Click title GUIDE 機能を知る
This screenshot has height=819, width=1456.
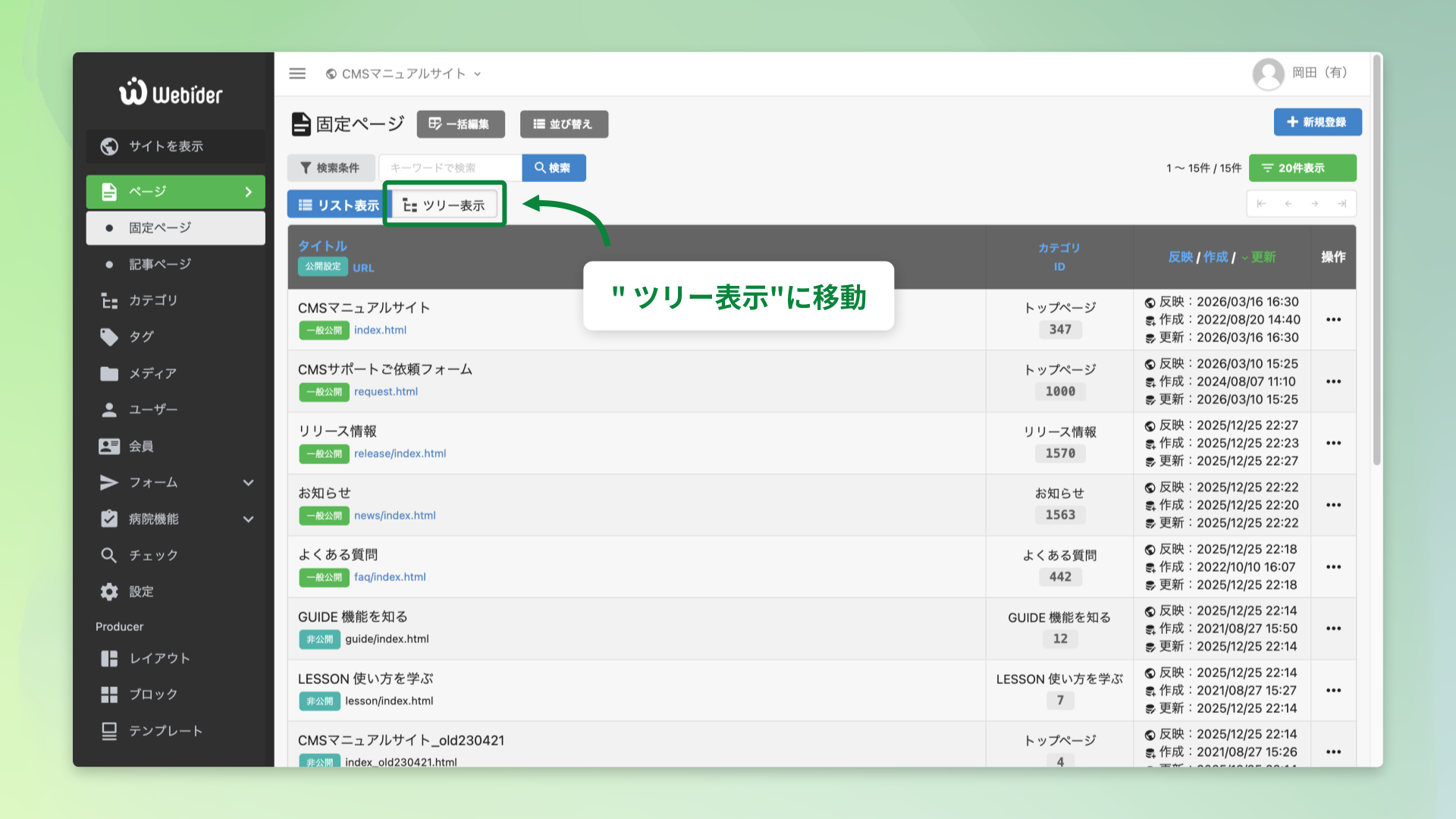pyautogui.click(x=353, y=617)
